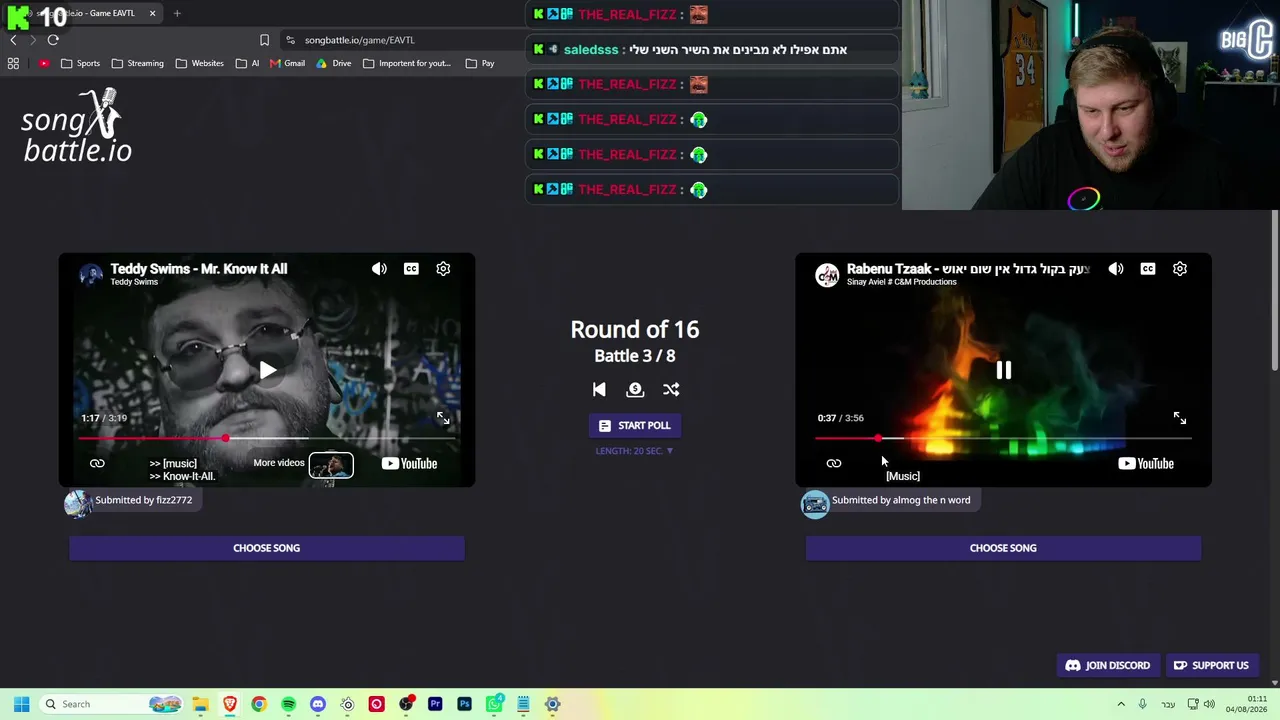1280x720 pixels.
Task: Pause the Rabenu Tzaak video
Action: 1003,371
